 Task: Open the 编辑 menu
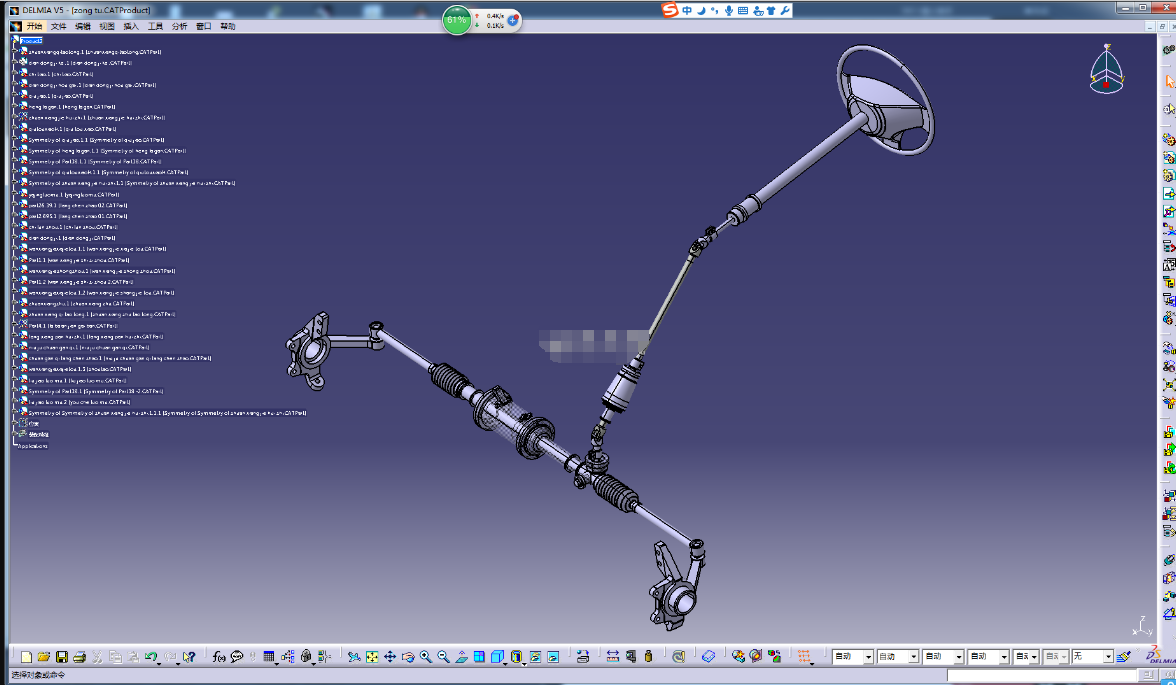pos(82,26)
